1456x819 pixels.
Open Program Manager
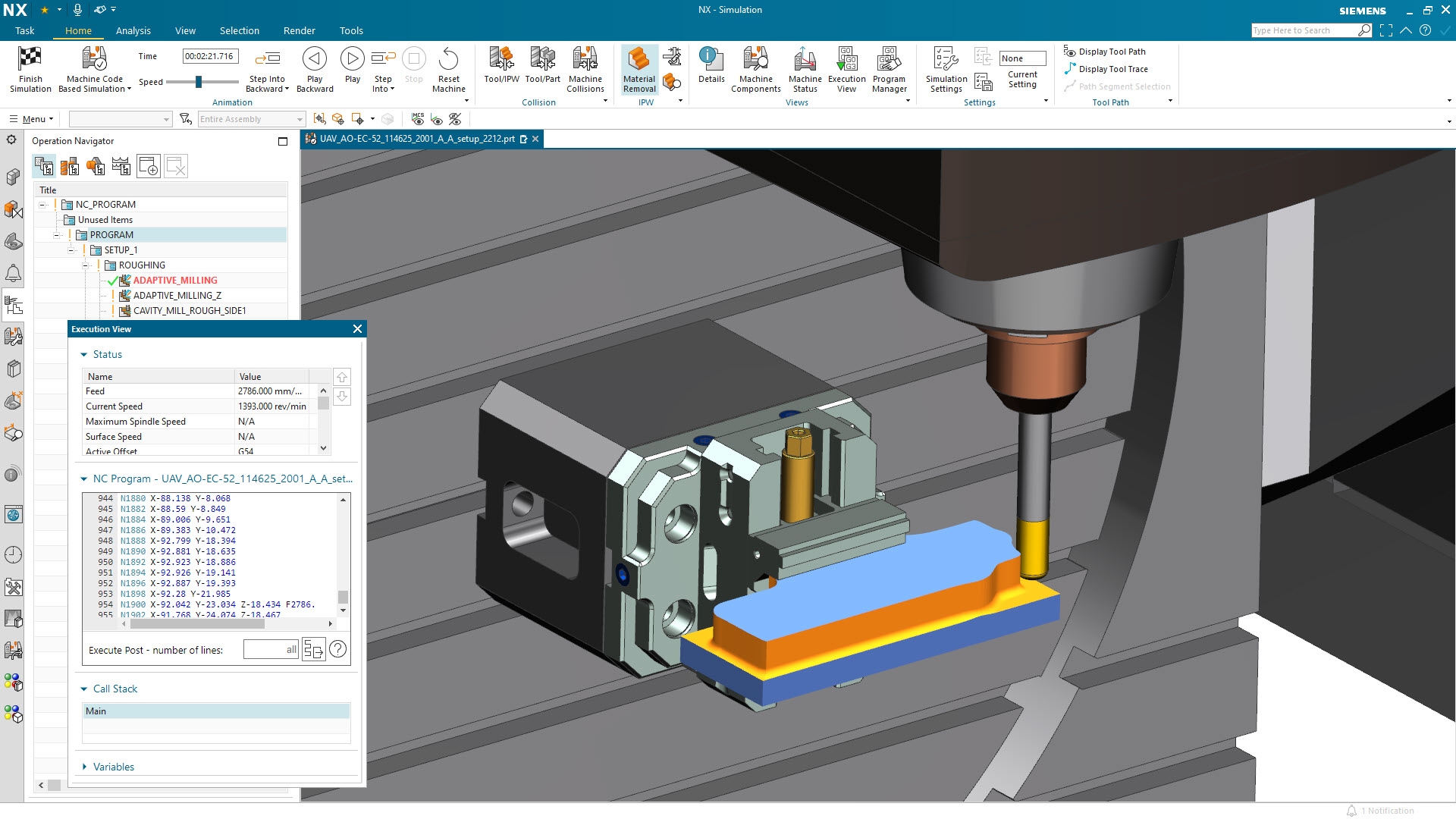click(x=889, y=69)
